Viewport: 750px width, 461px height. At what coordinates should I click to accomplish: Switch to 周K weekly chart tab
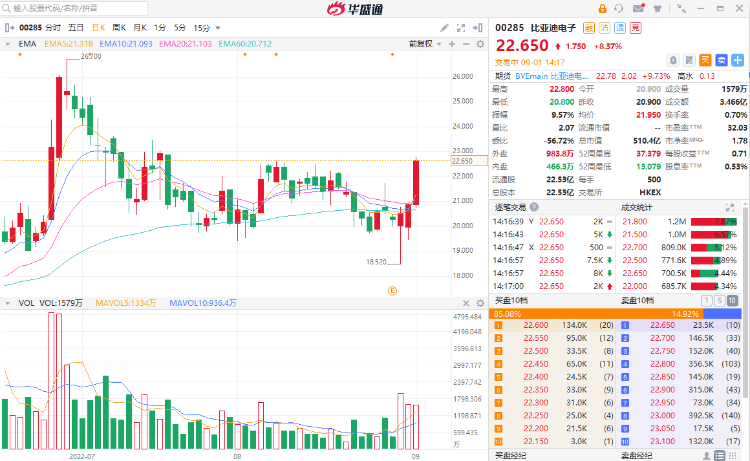click(x=119, y=28)
